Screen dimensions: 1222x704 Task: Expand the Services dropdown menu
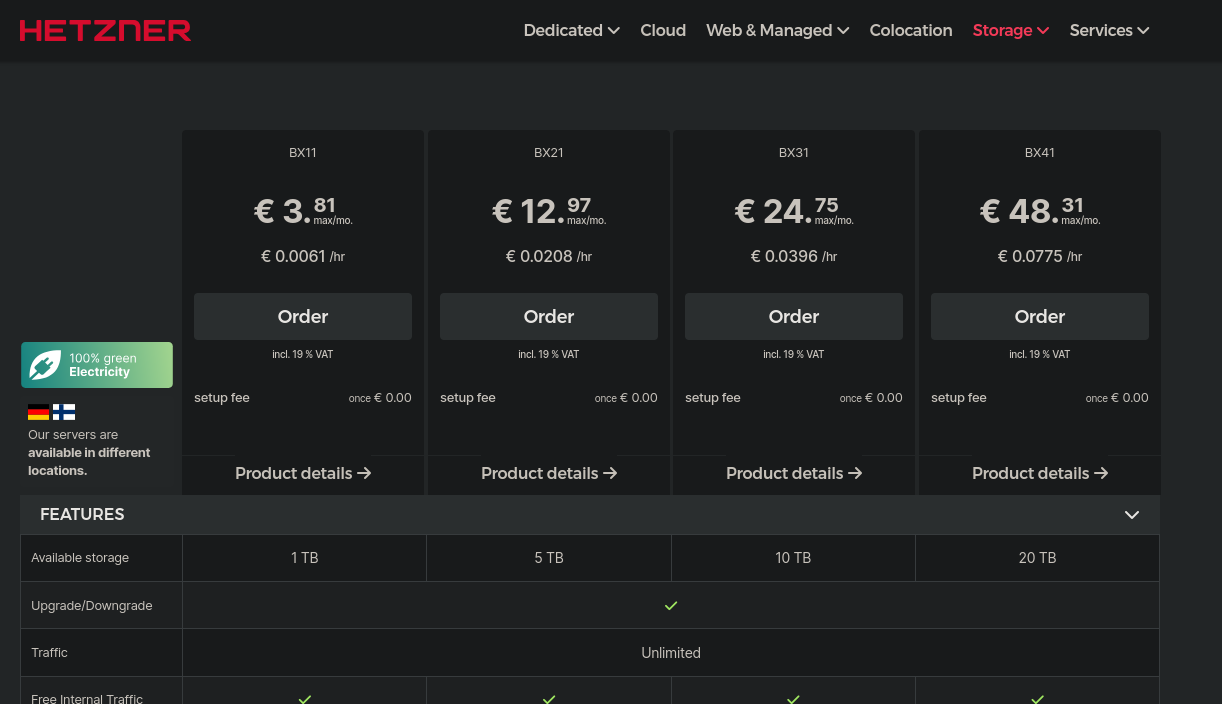coord(1109,30)
